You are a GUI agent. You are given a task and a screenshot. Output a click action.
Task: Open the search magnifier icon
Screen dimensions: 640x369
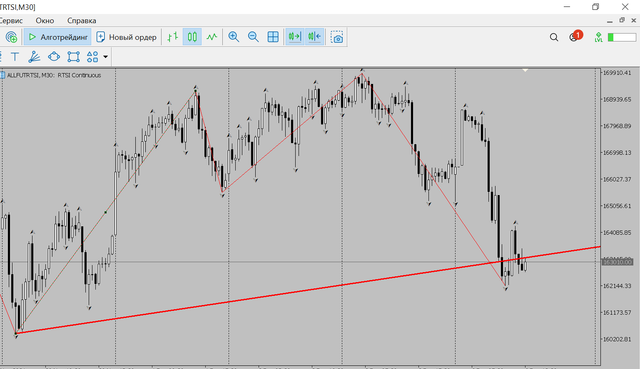pos(554,38)
